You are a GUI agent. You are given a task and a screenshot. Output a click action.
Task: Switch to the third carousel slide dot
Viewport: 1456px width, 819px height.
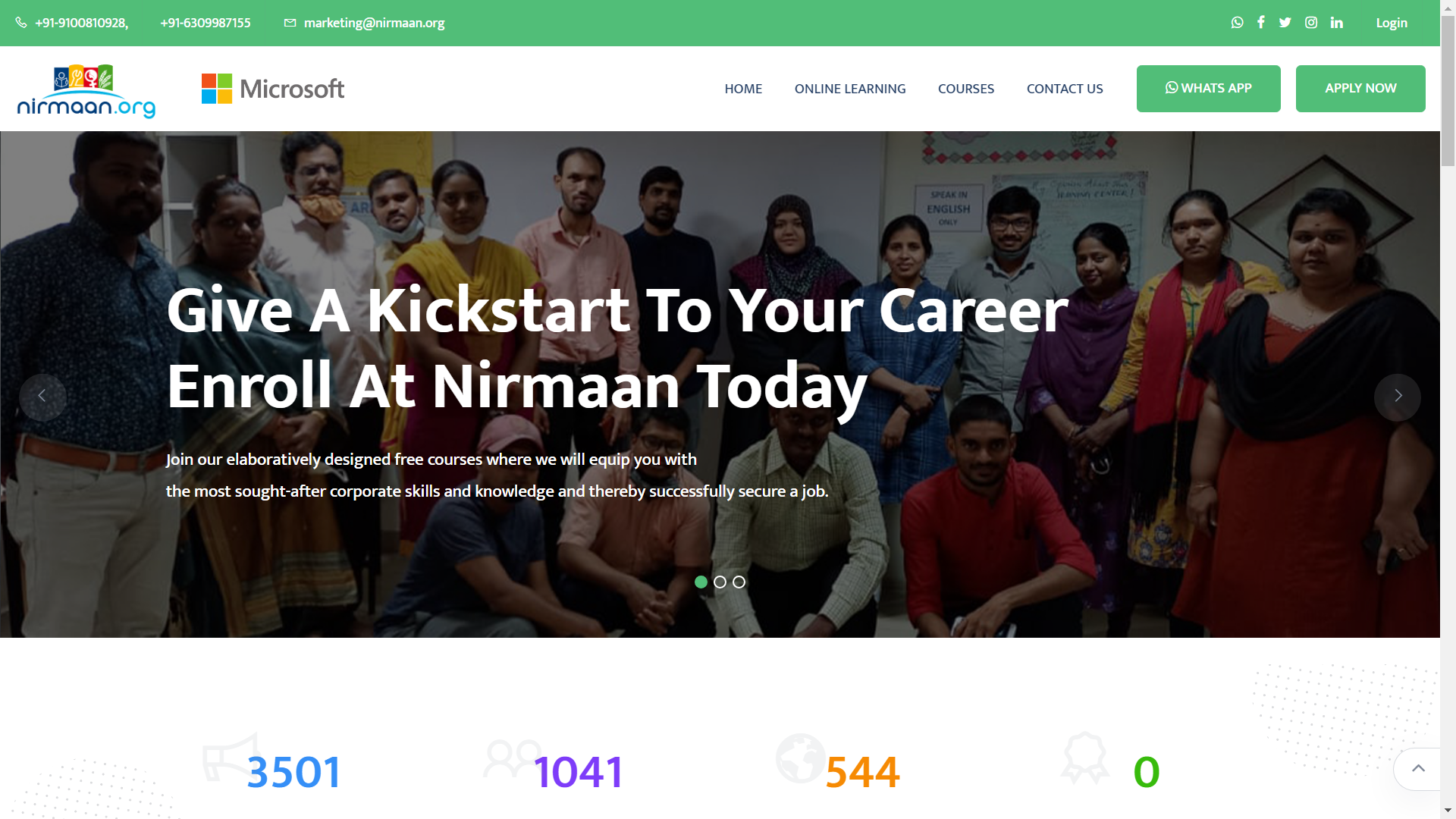[739, 582]
